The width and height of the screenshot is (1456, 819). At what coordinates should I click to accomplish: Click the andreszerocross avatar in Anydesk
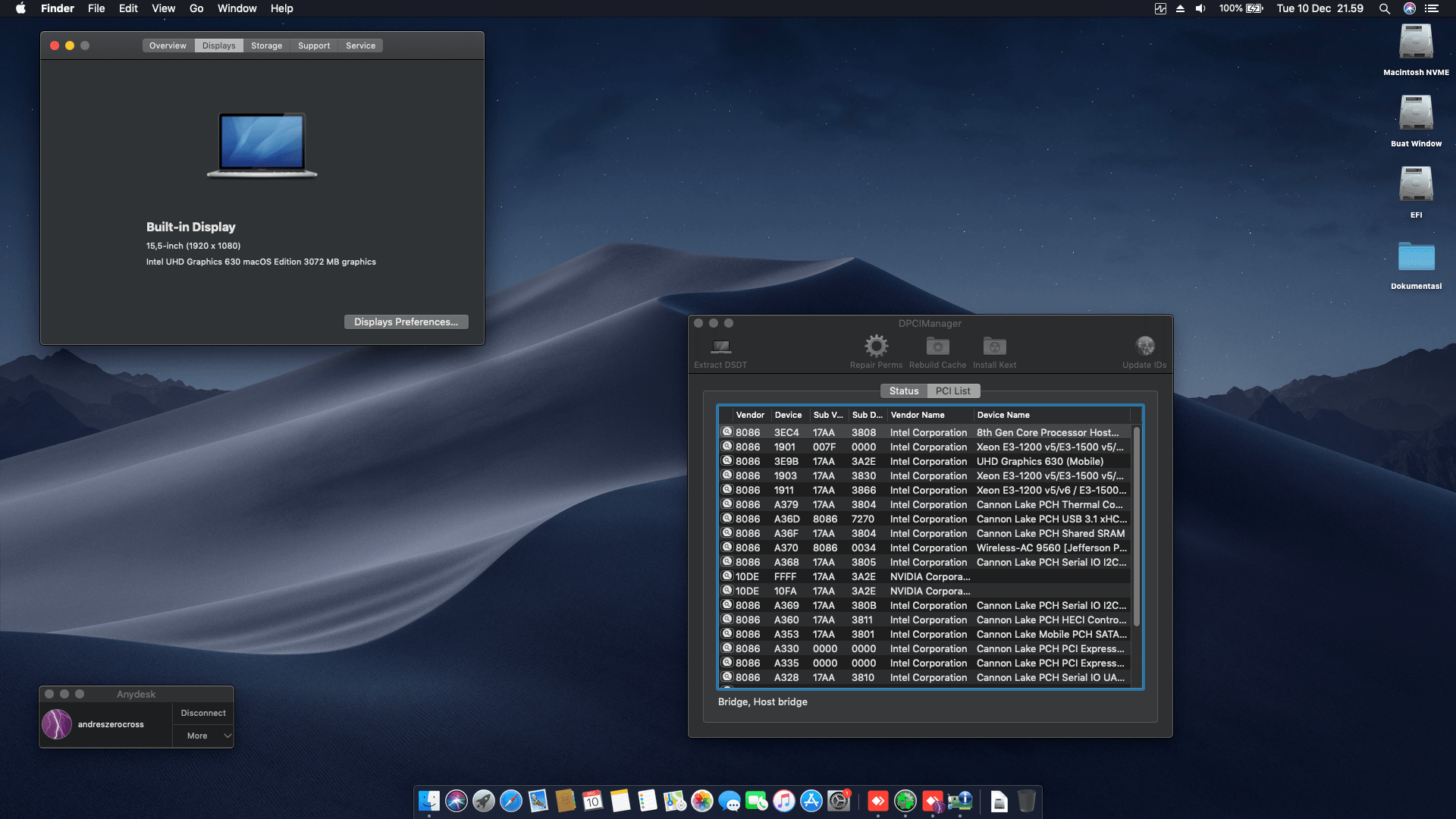(57, 724)
